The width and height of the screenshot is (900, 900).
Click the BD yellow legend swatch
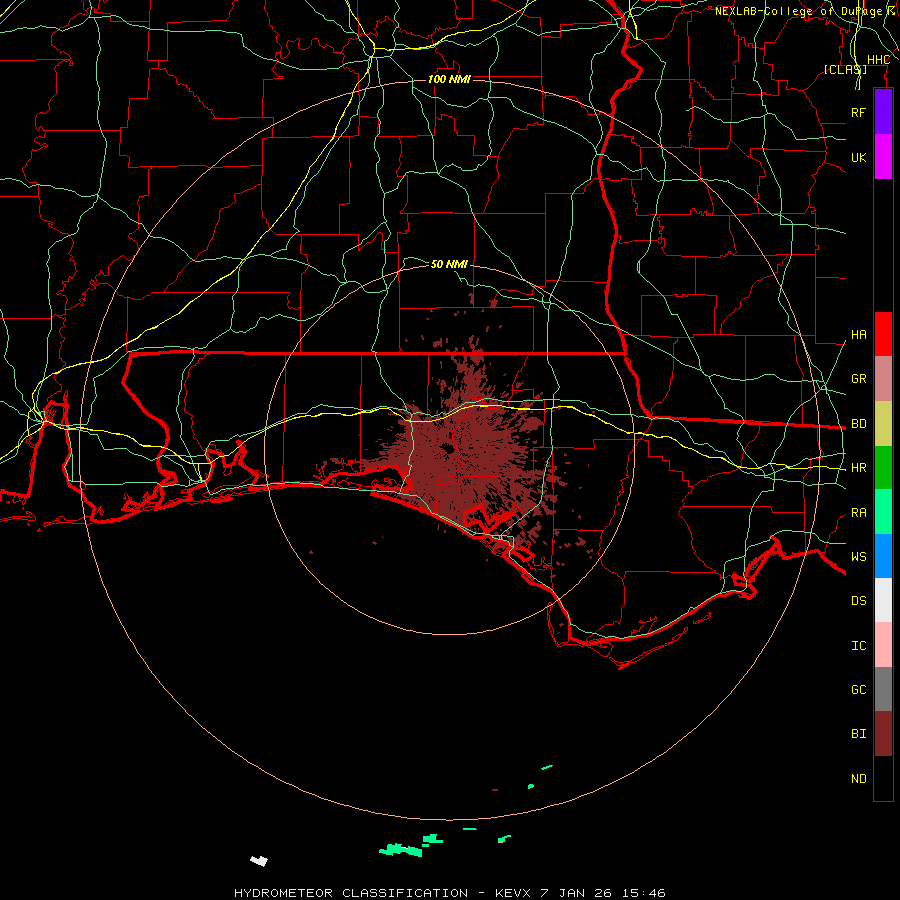[x=883, y=423]
